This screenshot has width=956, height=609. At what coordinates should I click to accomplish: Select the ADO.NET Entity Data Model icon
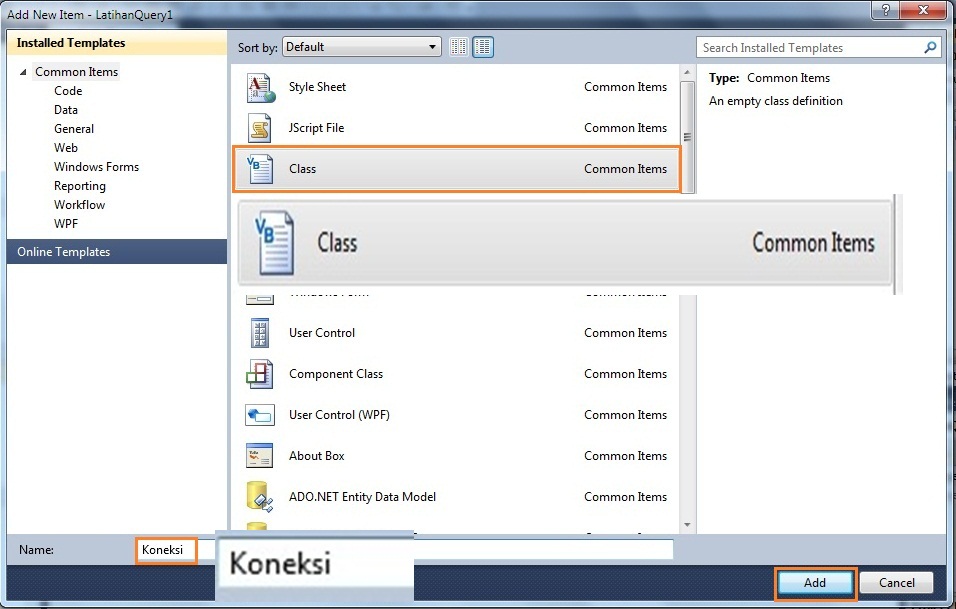pos(259,497)
